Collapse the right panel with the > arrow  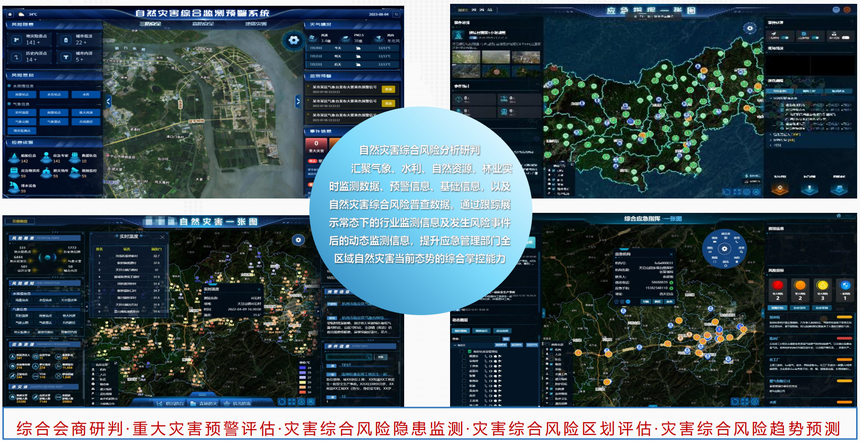click(298, 101)
